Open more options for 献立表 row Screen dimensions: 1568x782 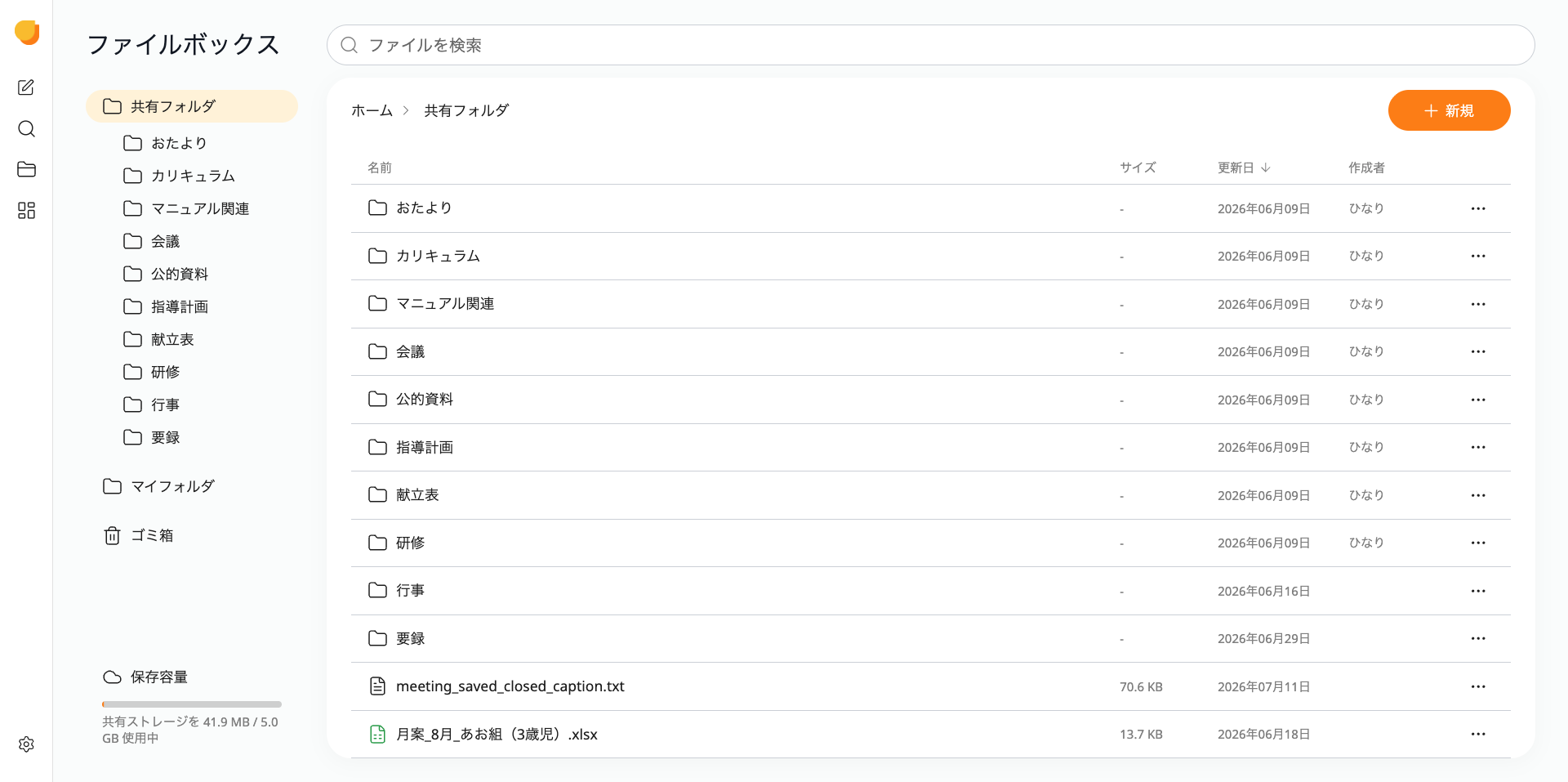point(1478,495)
